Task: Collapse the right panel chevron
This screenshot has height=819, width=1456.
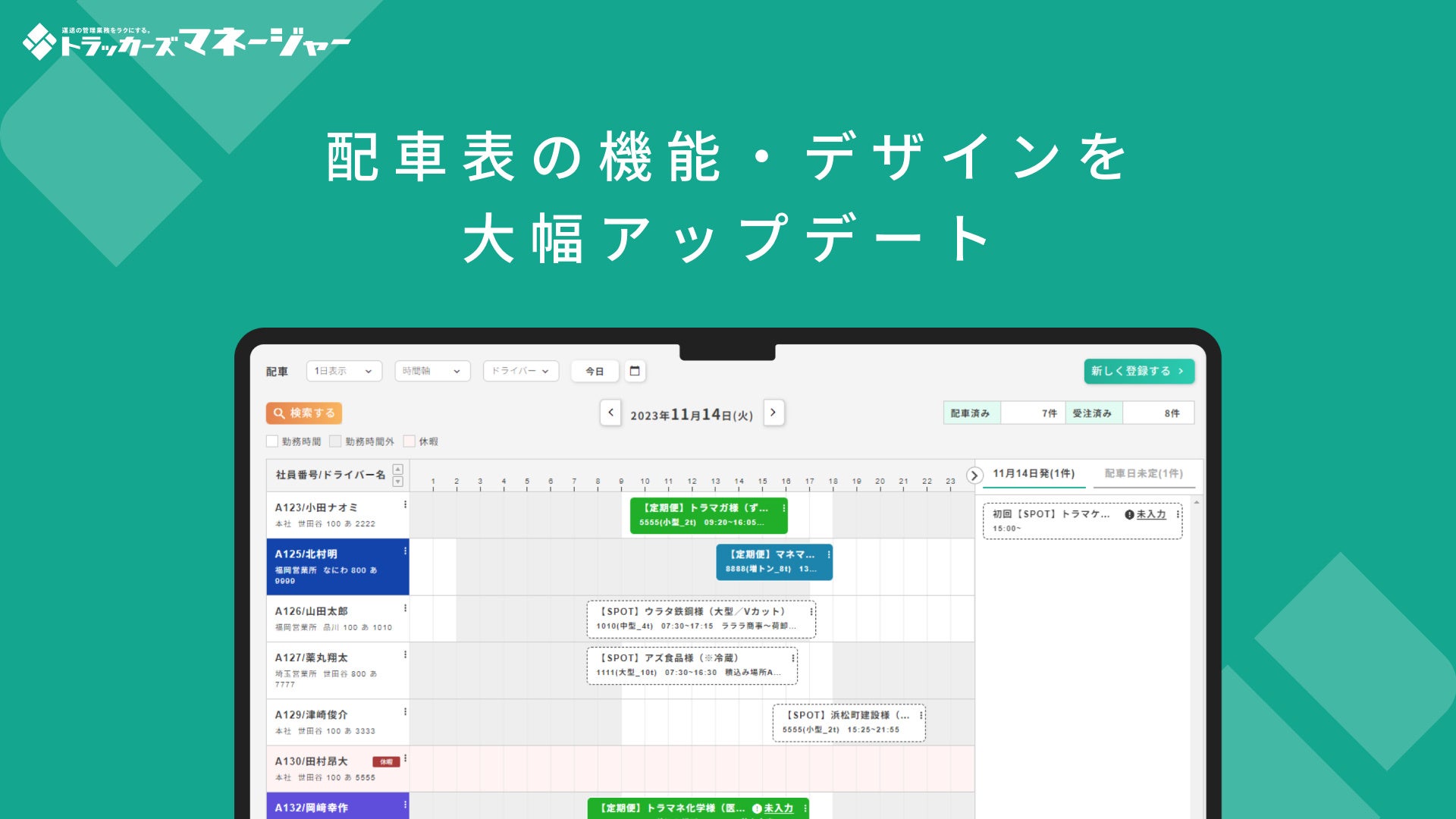Action: coord(974,475)
